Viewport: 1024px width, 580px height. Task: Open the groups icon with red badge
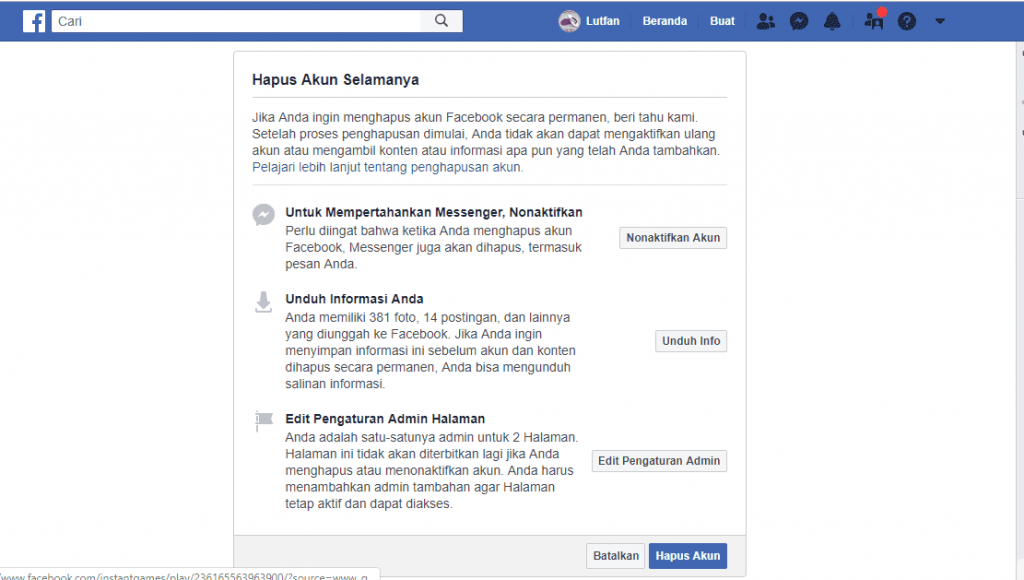[x=874, y=20]
